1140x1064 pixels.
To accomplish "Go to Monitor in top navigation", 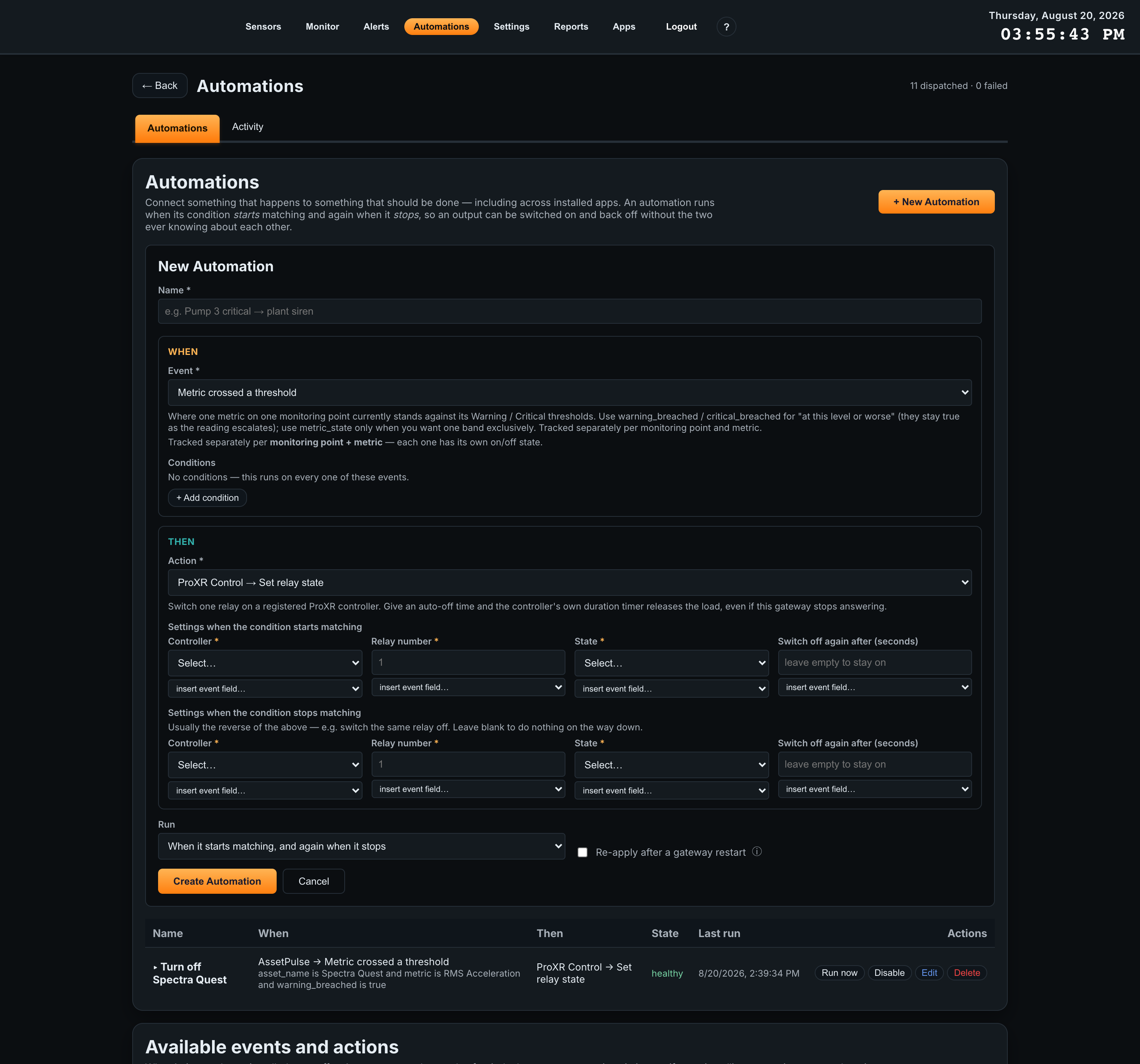I will (x=322, y=26).
